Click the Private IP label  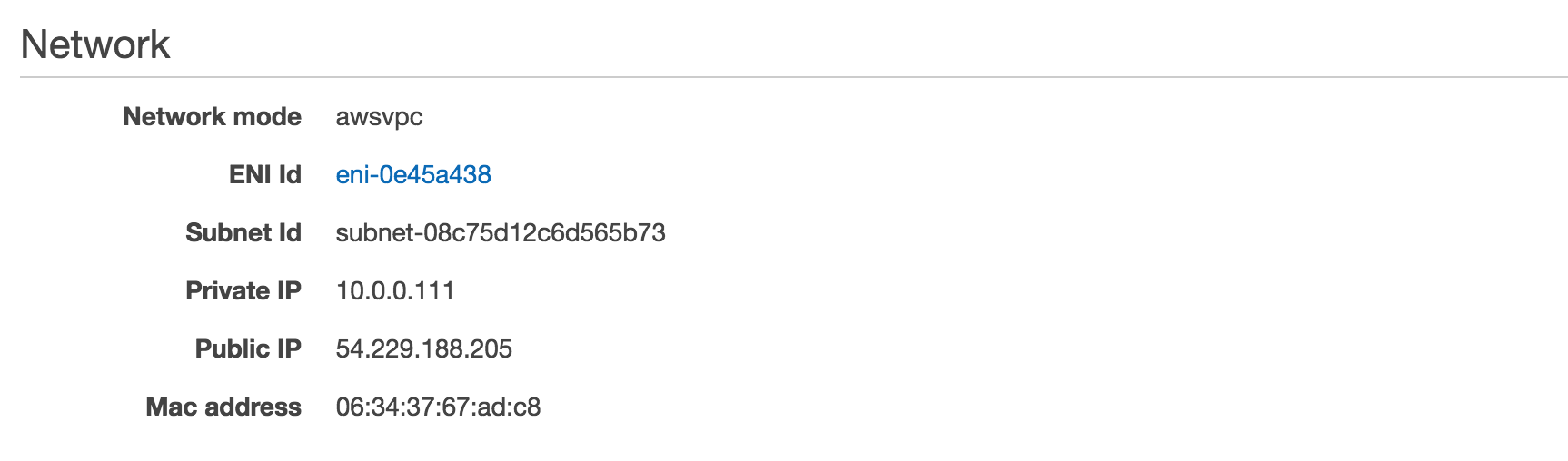[243, 290]
